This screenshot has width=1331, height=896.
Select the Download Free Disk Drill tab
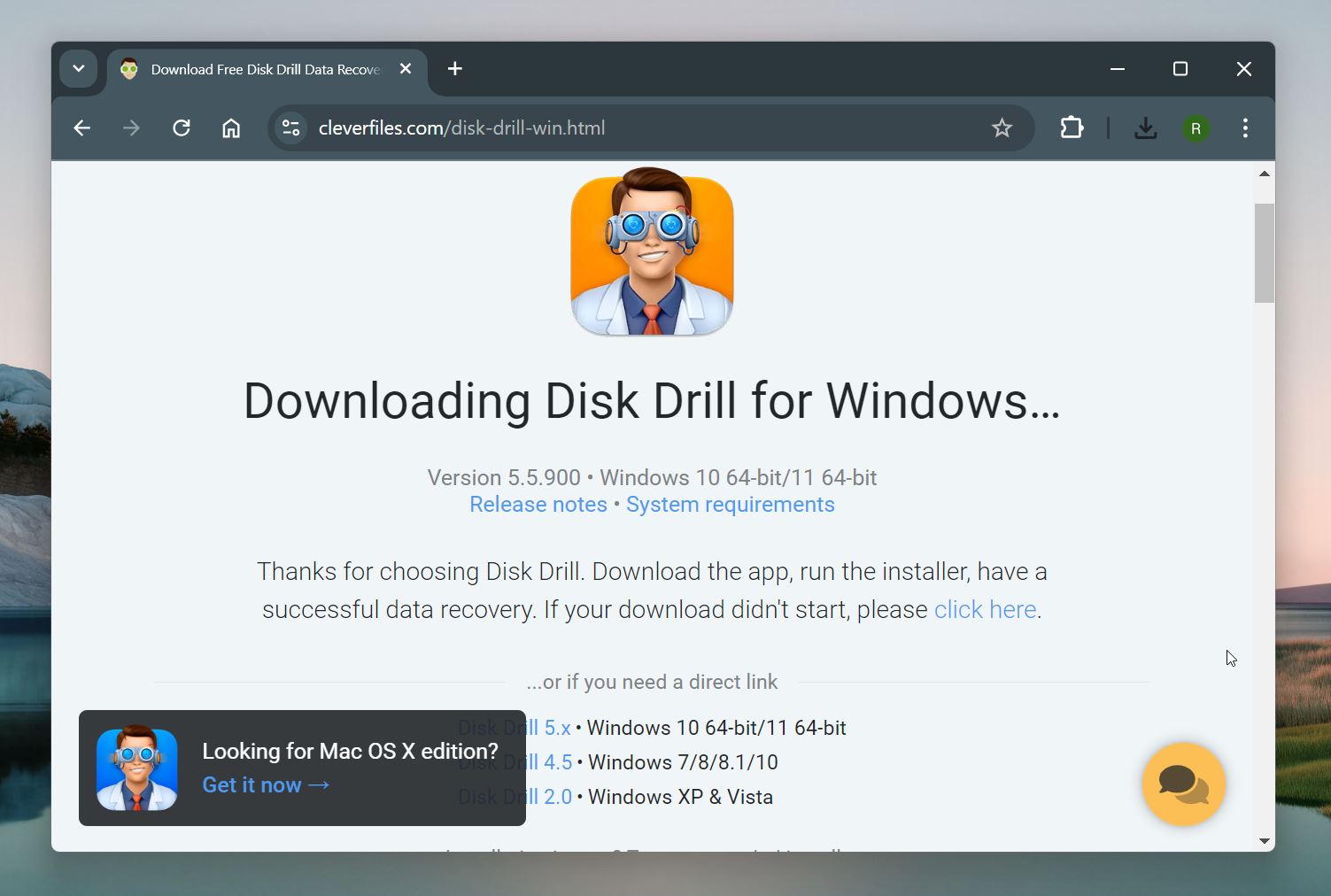point(266,69)
